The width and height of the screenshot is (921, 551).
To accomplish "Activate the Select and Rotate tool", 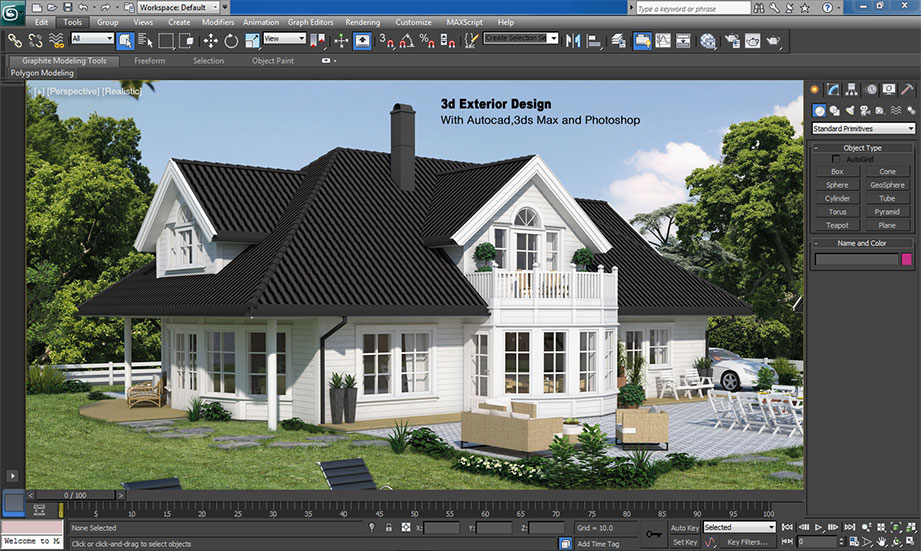I will pos(231,41).
